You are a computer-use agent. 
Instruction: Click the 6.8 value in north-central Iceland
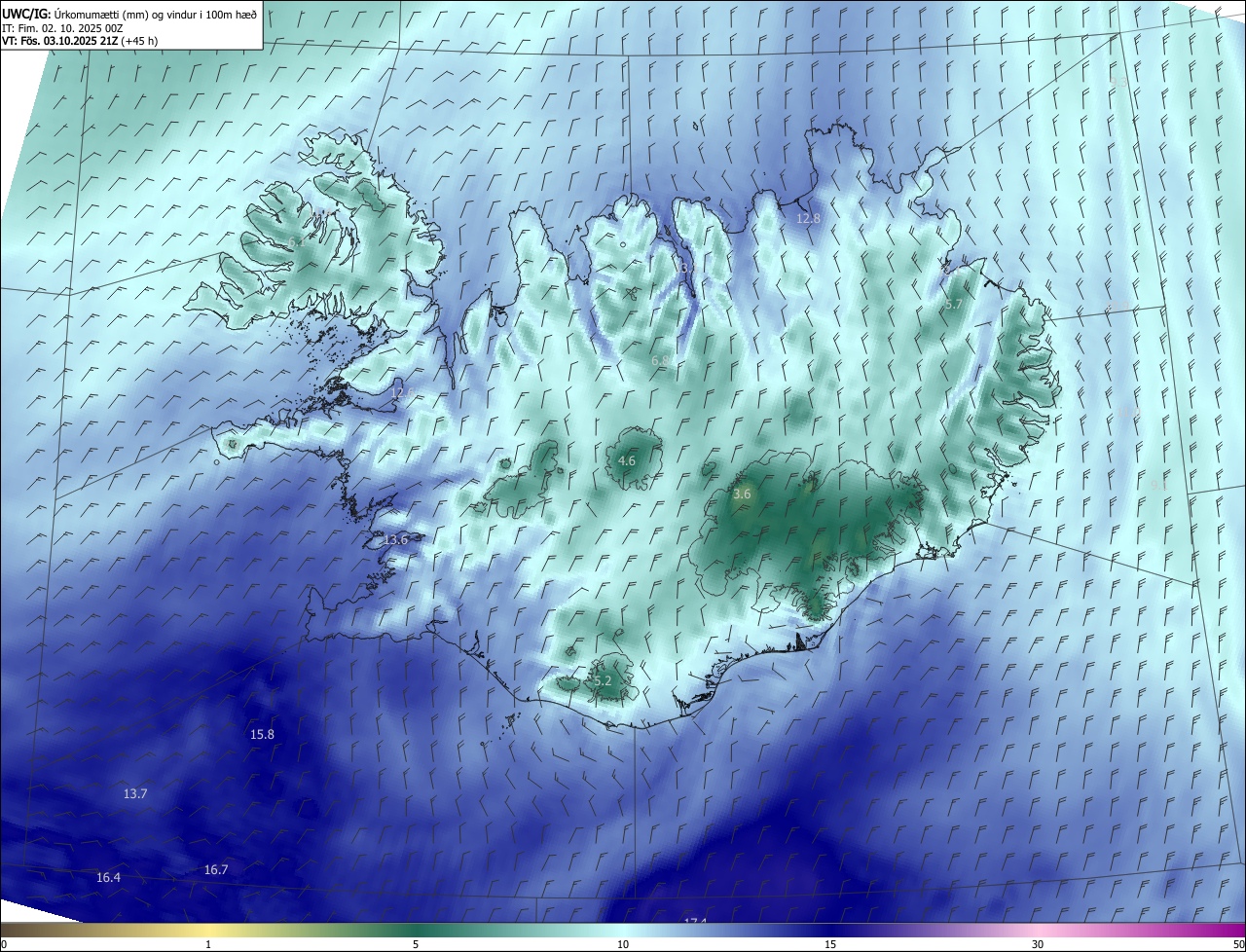click(660, 361)
